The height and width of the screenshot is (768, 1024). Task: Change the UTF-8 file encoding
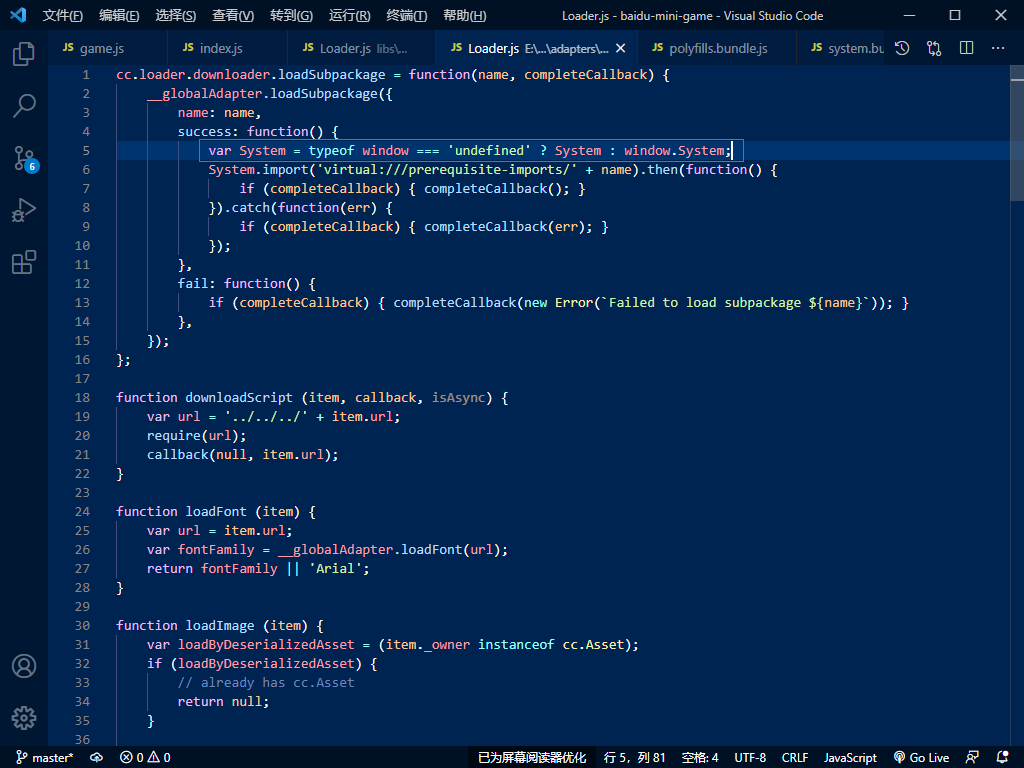(x=750, y=758)
